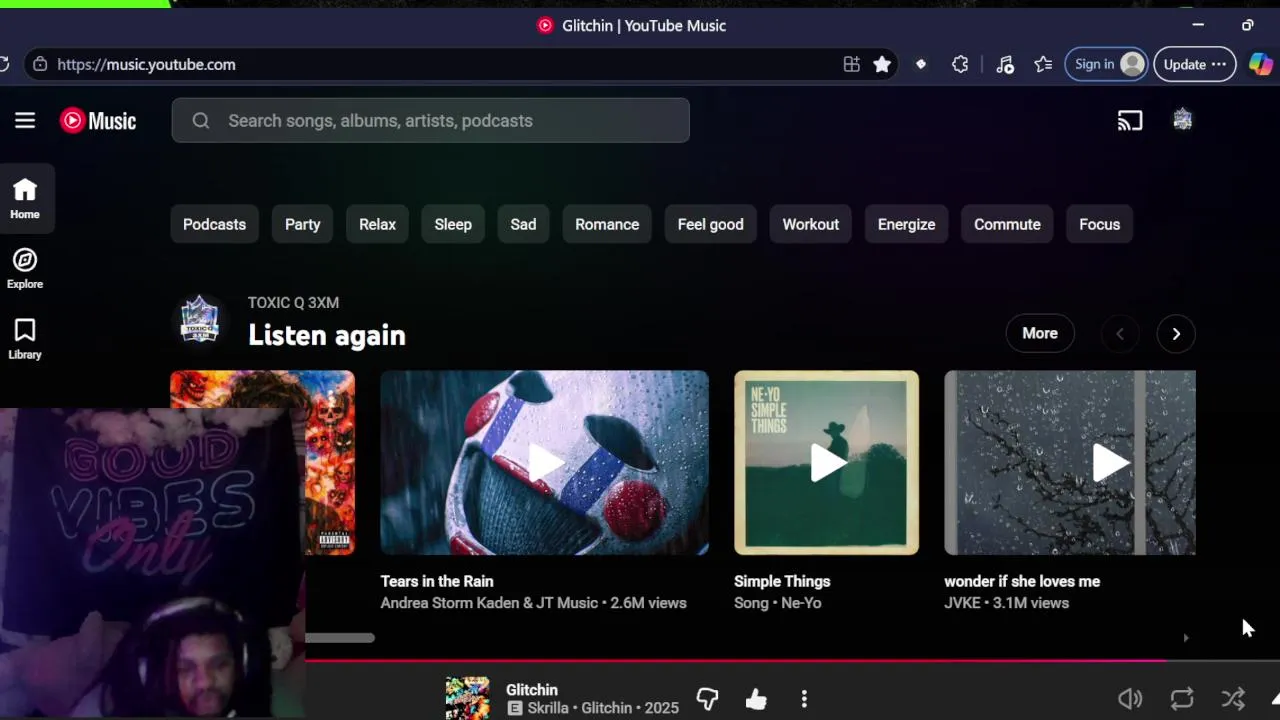This screenshot has width=1280, height=720.
Task: Select the Energize chip
Action: pyautogui.click(x=906, y=224)
